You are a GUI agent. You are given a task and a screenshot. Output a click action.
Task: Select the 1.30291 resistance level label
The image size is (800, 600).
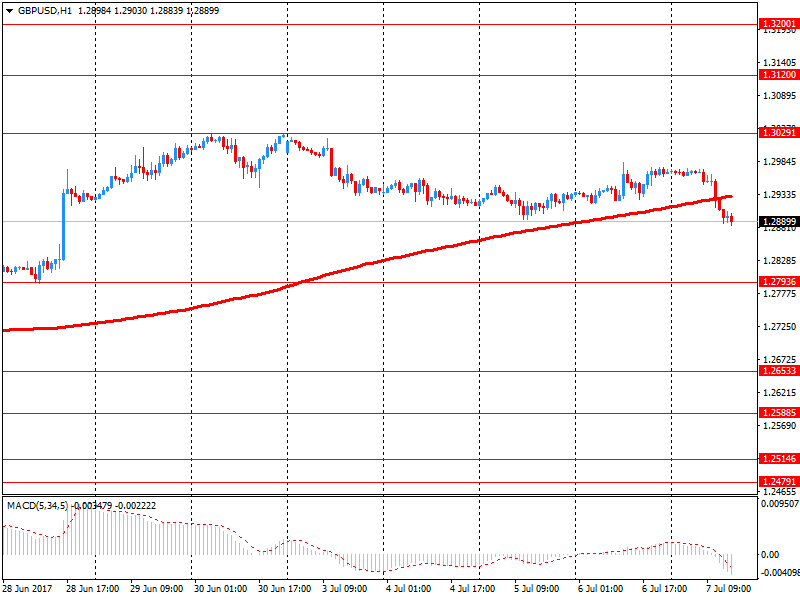click(779, 133)
